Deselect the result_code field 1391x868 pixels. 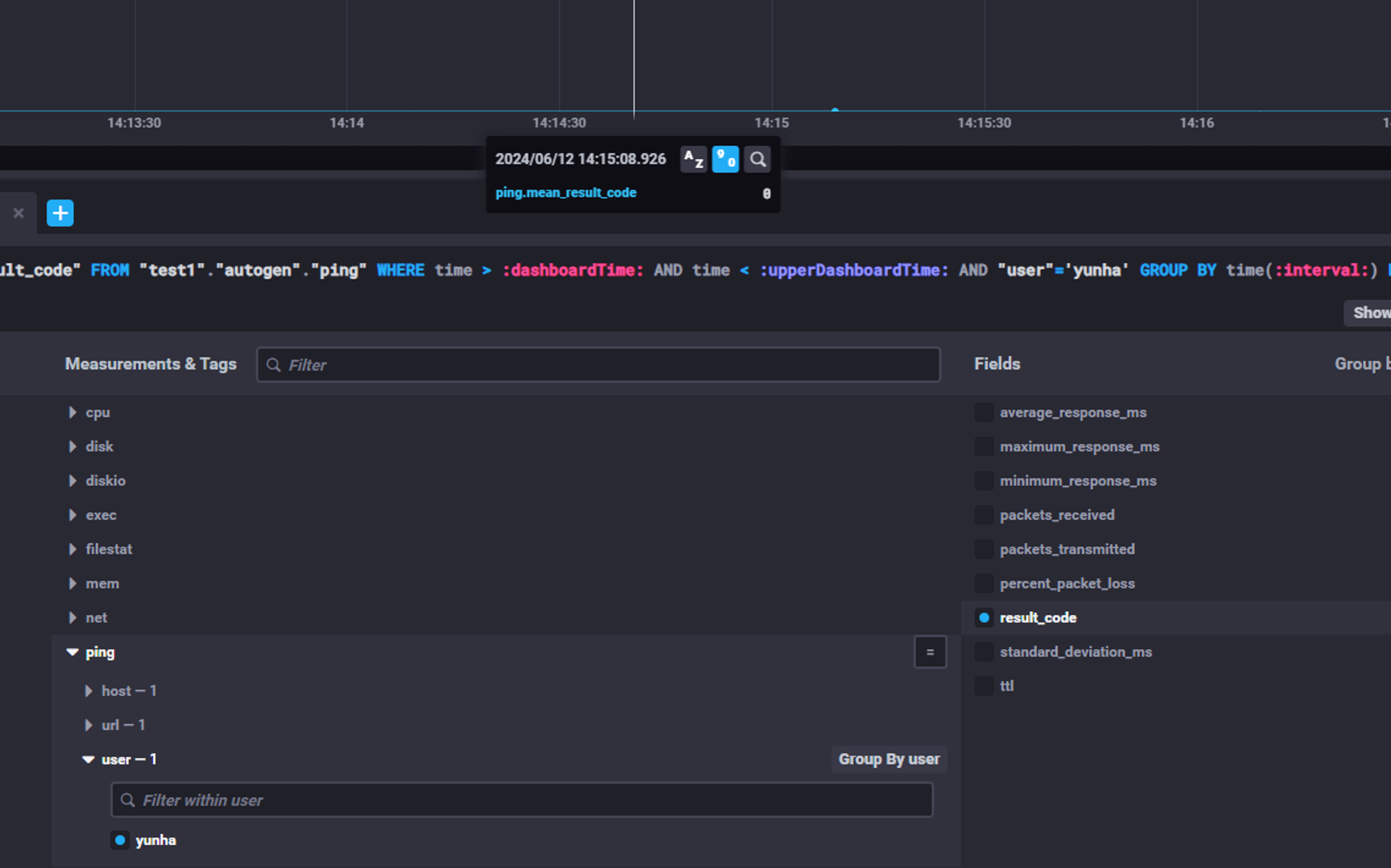click(x=984, y=618)
